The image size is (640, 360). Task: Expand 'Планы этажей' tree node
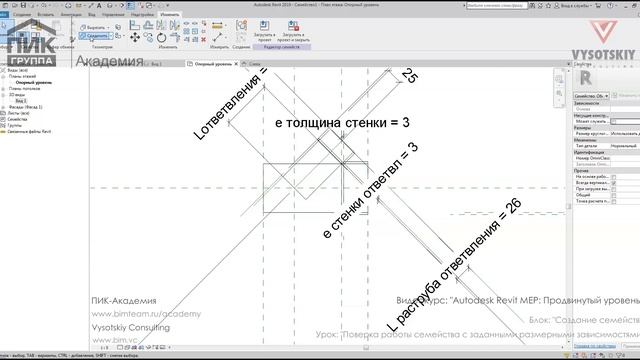pos(3,76)
